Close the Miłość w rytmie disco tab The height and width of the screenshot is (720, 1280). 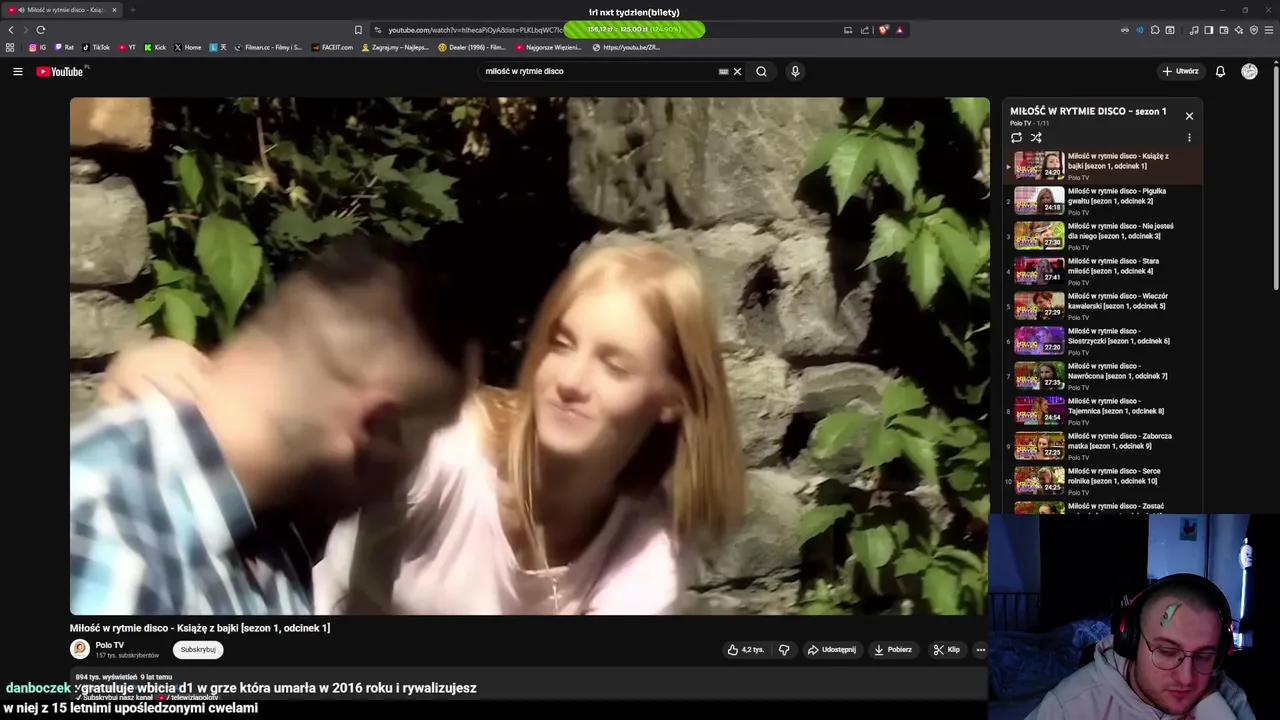pos(114,10)
